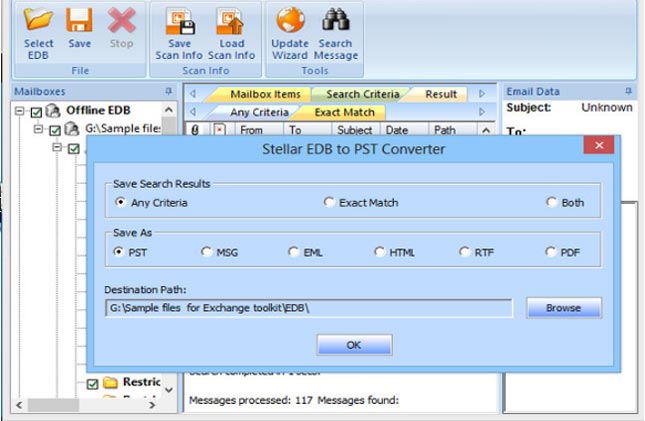This screenshot has height=421, width=645.
Task: Switch to the Result tab
Action: 441,94
